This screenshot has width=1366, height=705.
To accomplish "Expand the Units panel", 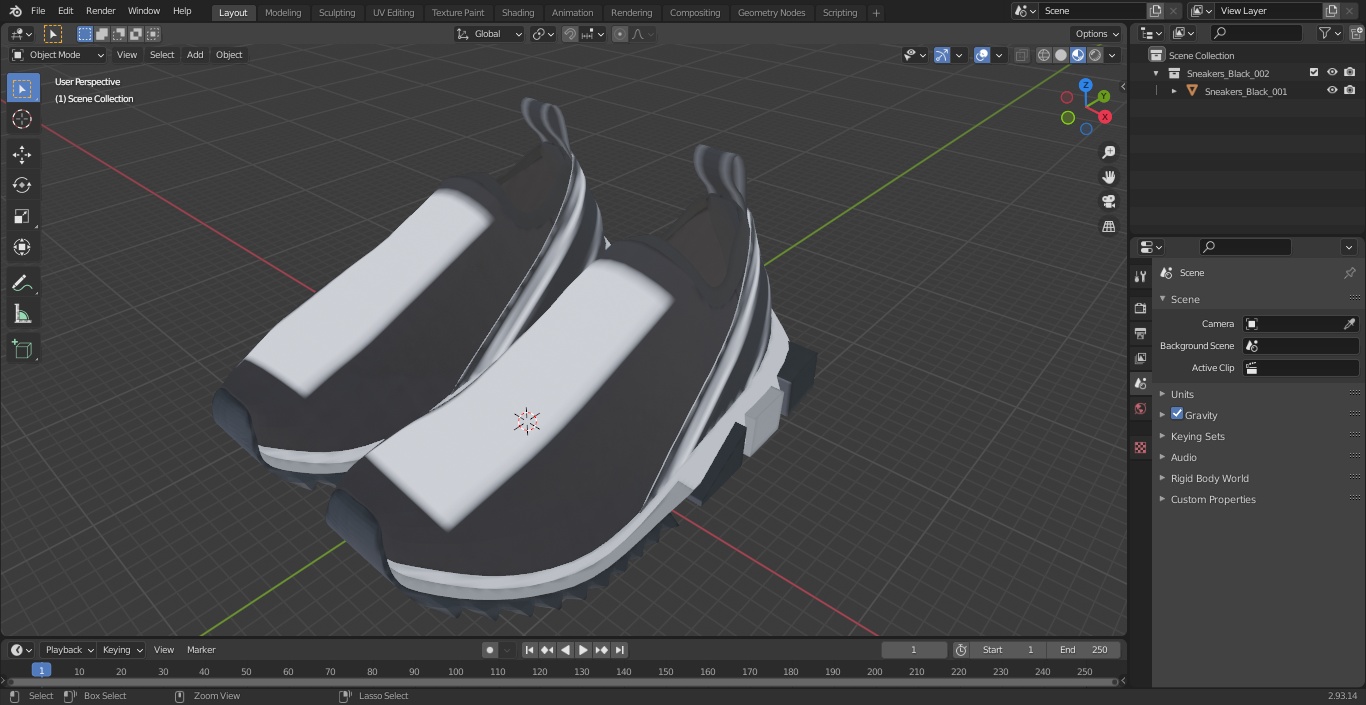I will pyautogui.click(x=1182, y=394).
